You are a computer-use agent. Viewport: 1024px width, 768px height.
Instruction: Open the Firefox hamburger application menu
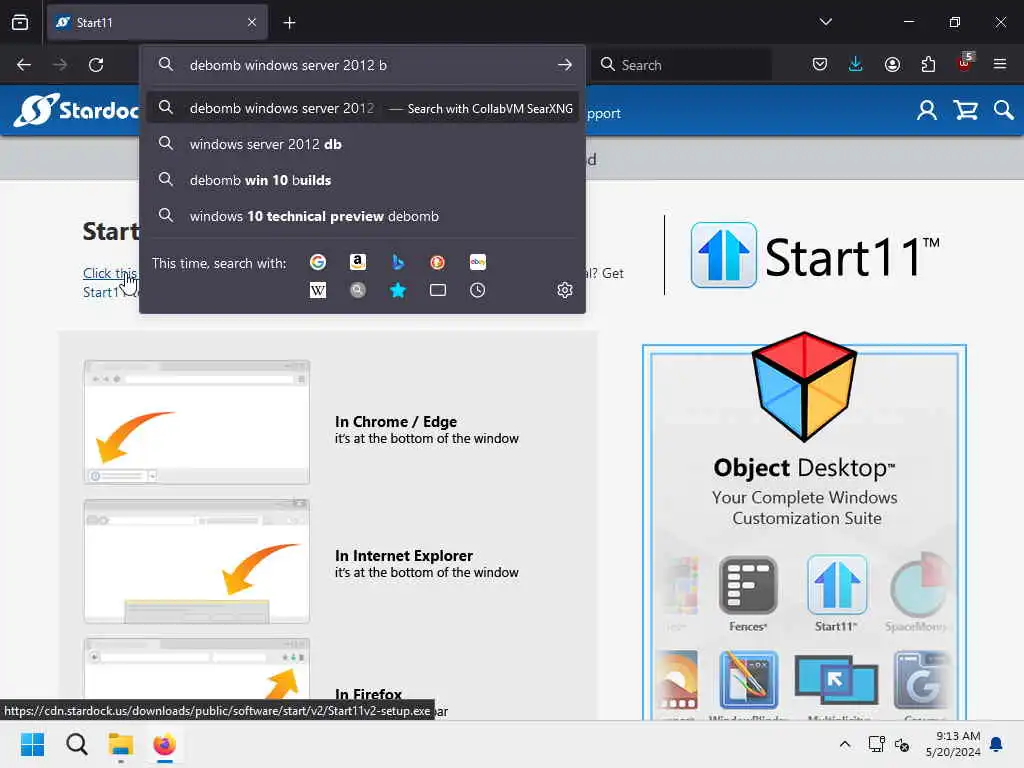click(x=1000, y=64)
